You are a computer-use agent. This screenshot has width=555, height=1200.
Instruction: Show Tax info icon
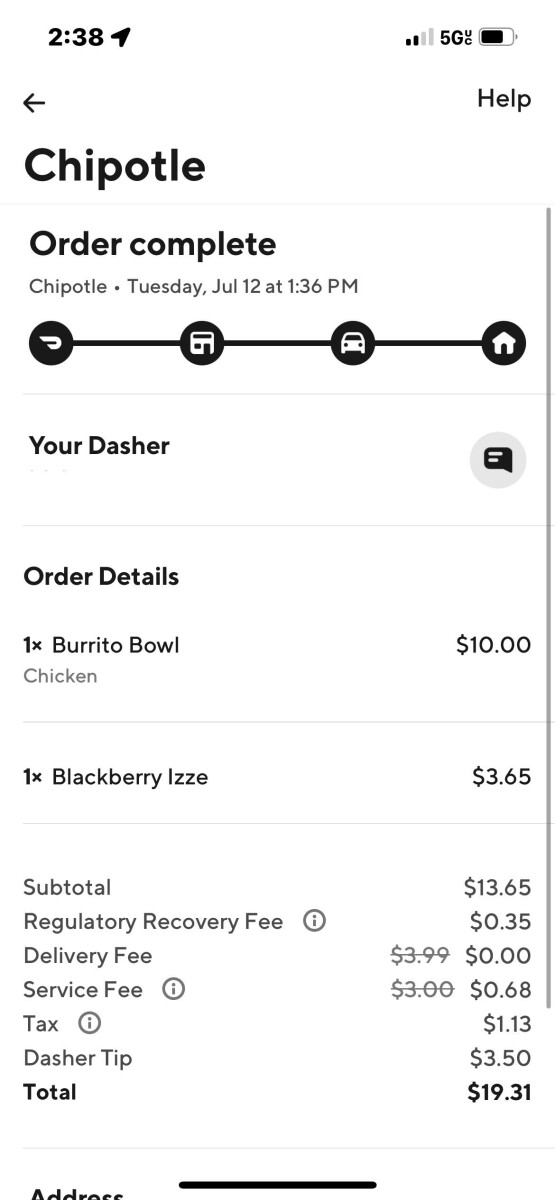coord(90,1023)
